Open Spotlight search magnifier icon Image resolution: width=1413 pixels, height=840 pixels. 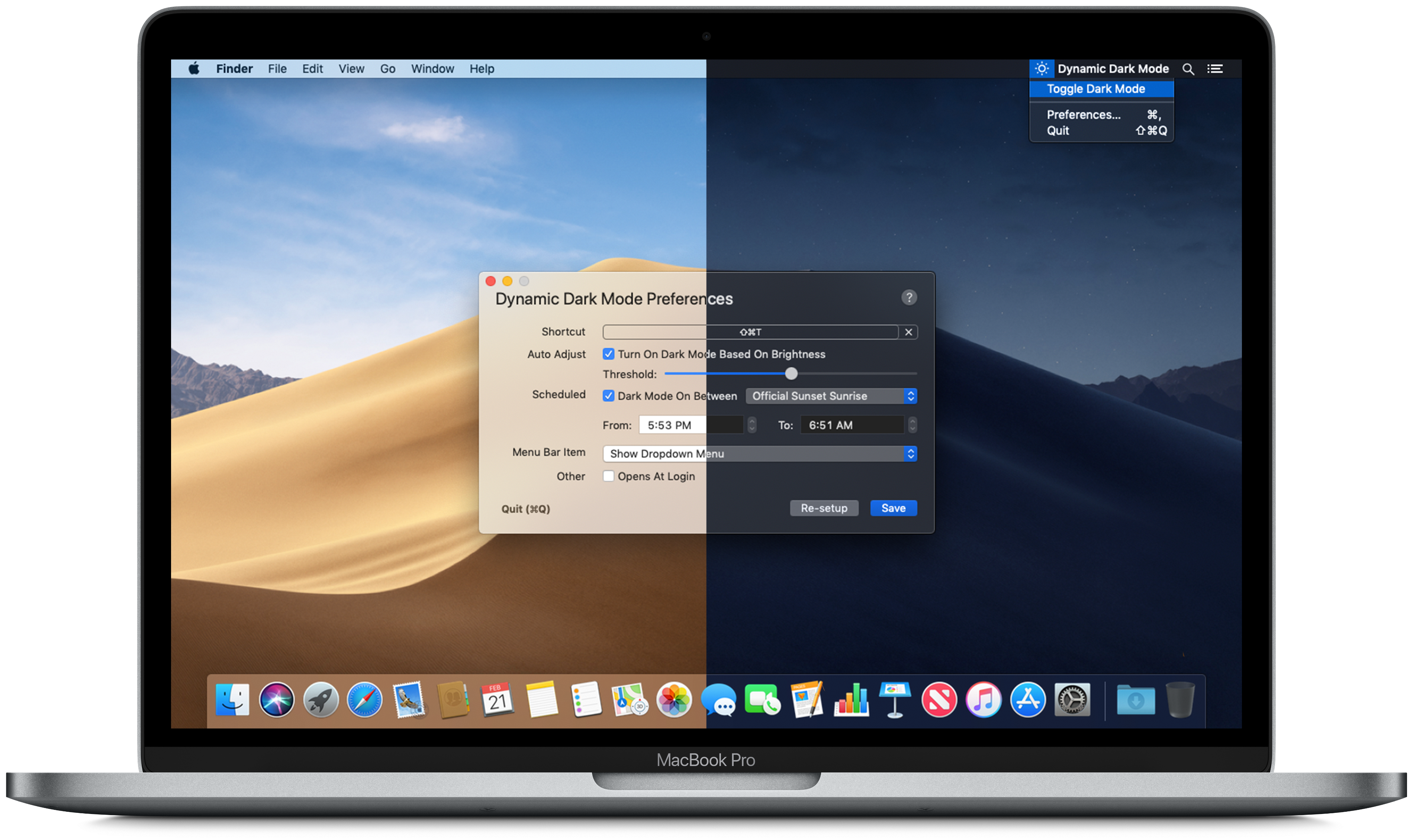(x=1188, y=69)
